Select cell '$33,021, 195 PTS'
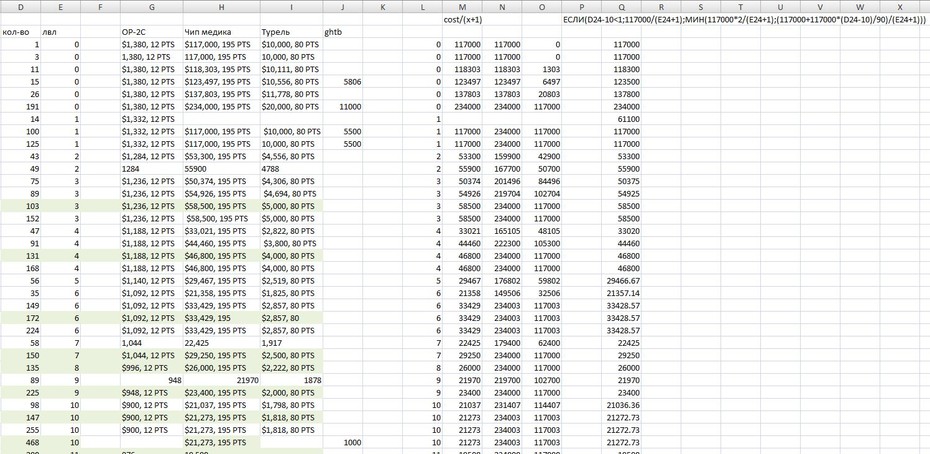 coord(221,231)
